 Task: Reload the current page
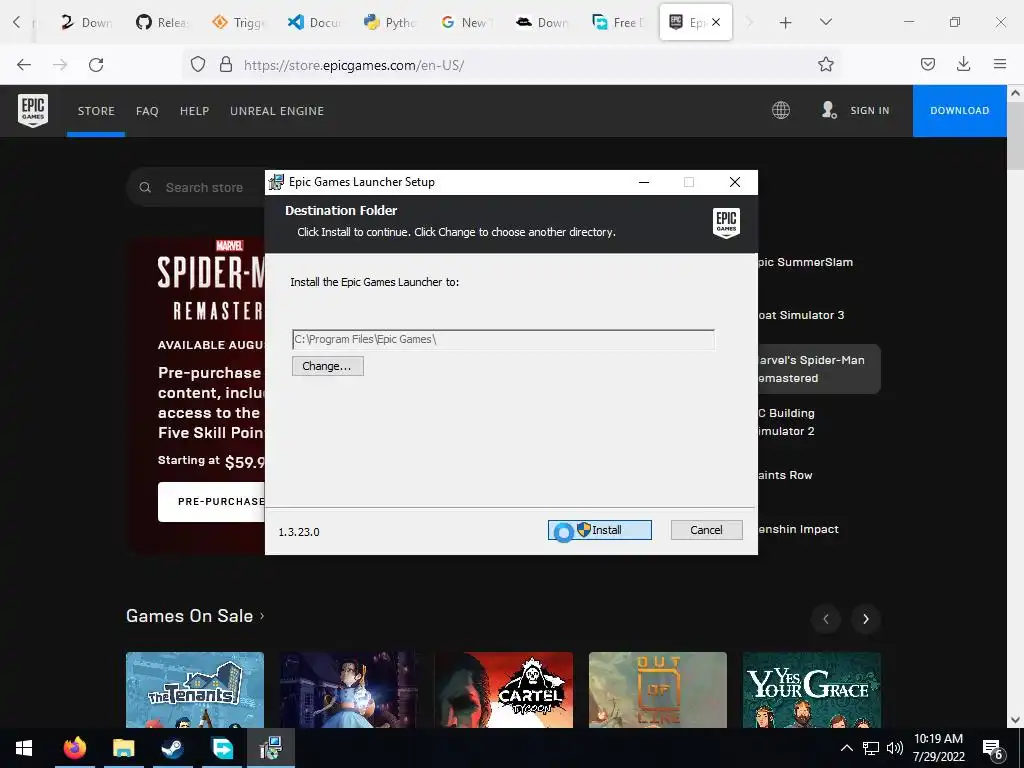(x=96, y=65)
